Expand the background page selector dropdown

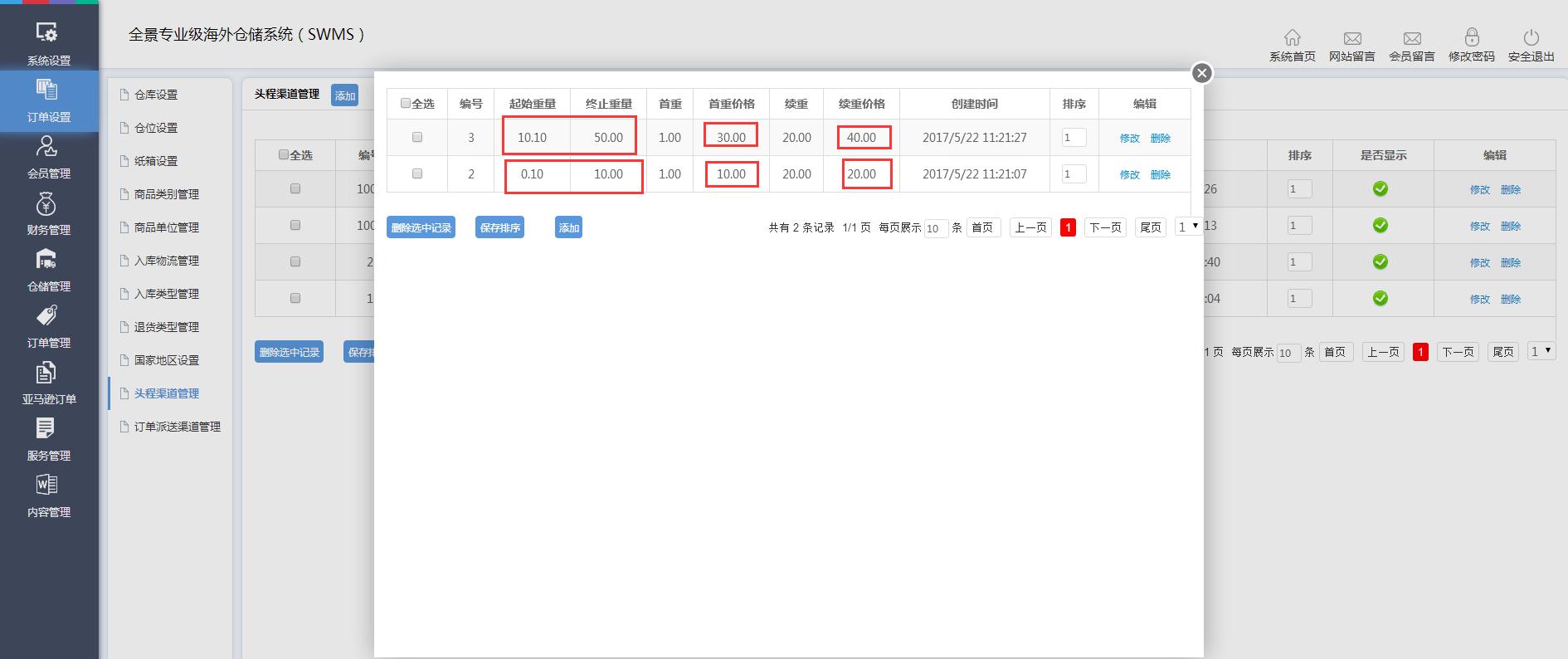coord(1541,352)
